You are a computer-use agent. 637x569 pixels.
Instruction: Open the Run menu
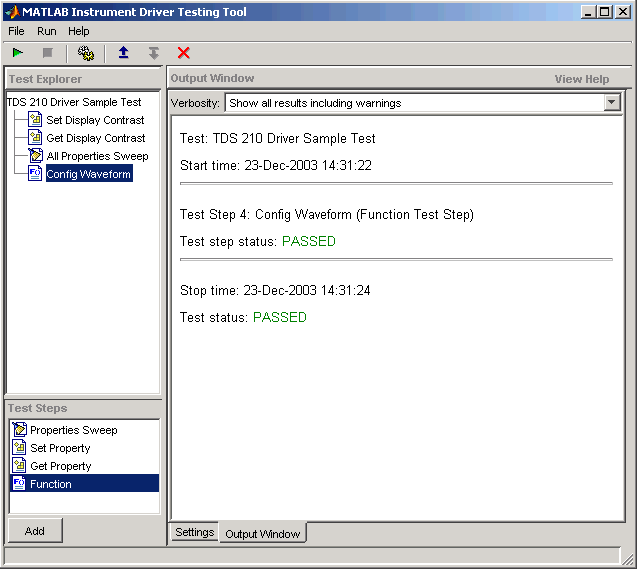pyautogui.click(x=47, y=32)
